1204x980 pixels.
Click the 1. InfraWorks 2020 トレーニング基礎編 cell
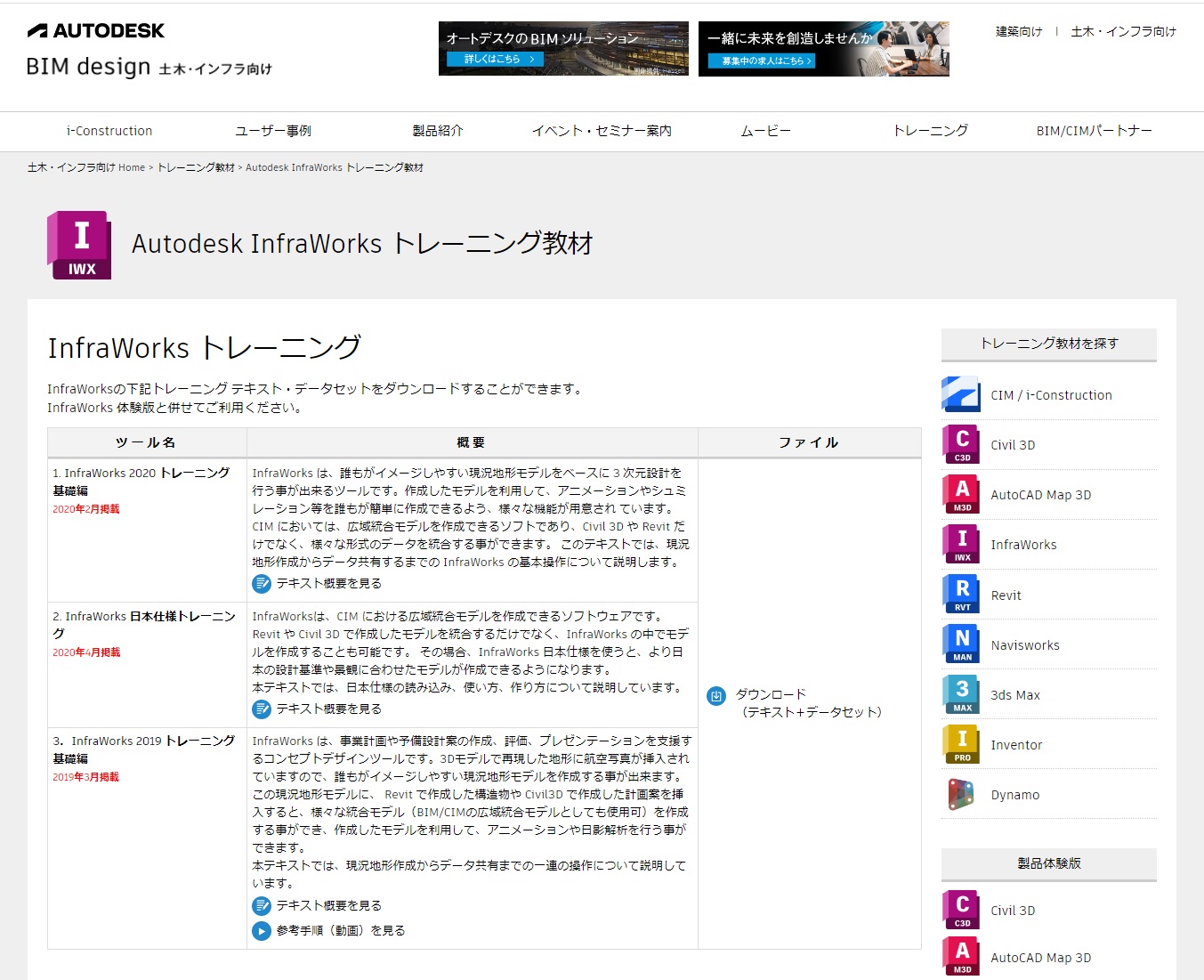click(147, 530)
